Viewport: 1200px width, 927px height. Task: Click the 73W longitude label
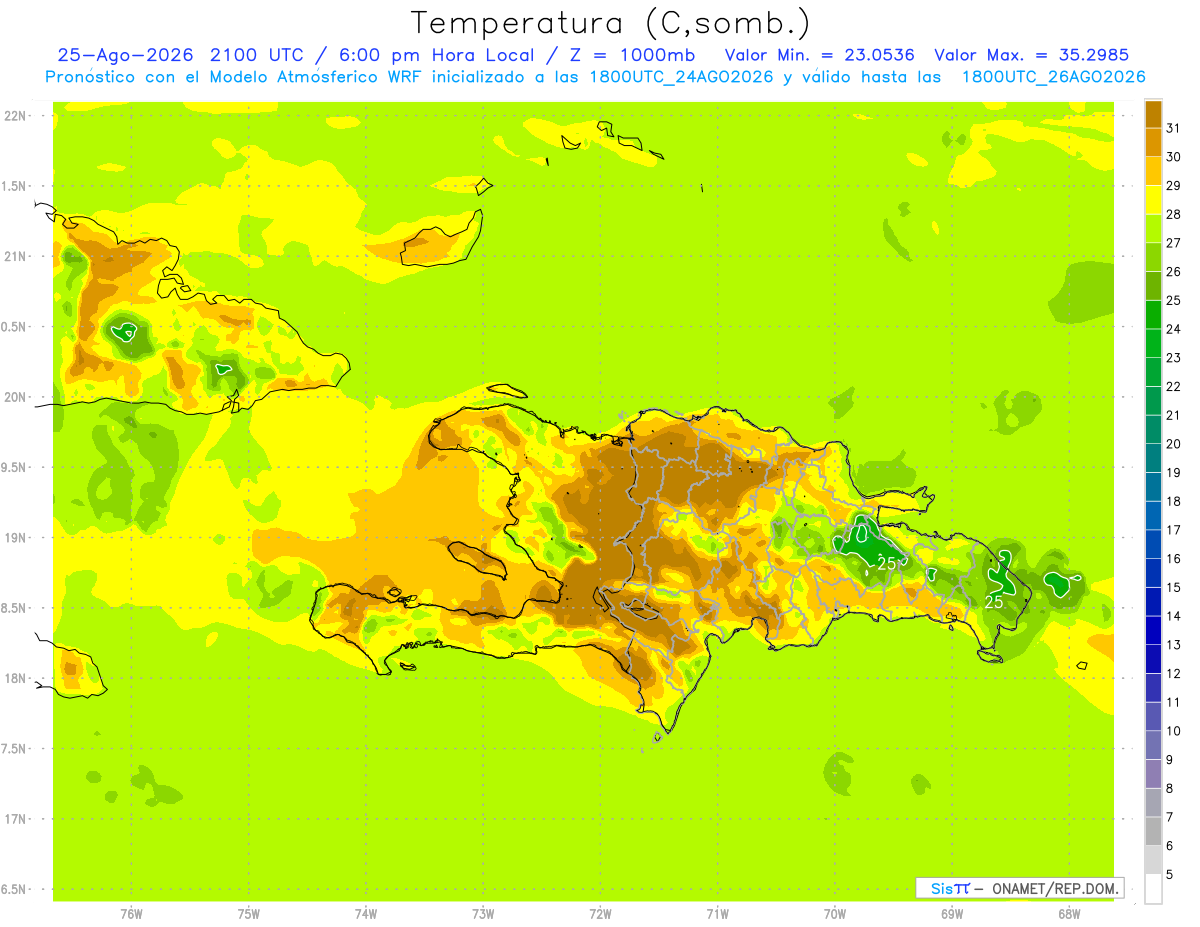click(x=483, y=914)
